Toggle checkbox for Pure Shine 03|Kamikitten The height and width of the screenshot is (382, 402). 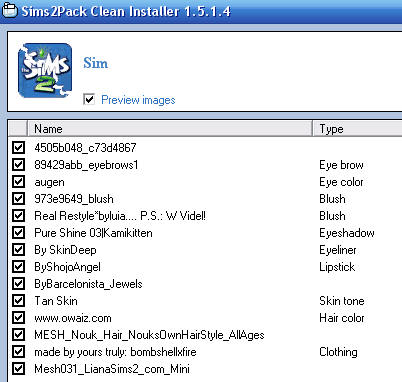coord(18,233)
